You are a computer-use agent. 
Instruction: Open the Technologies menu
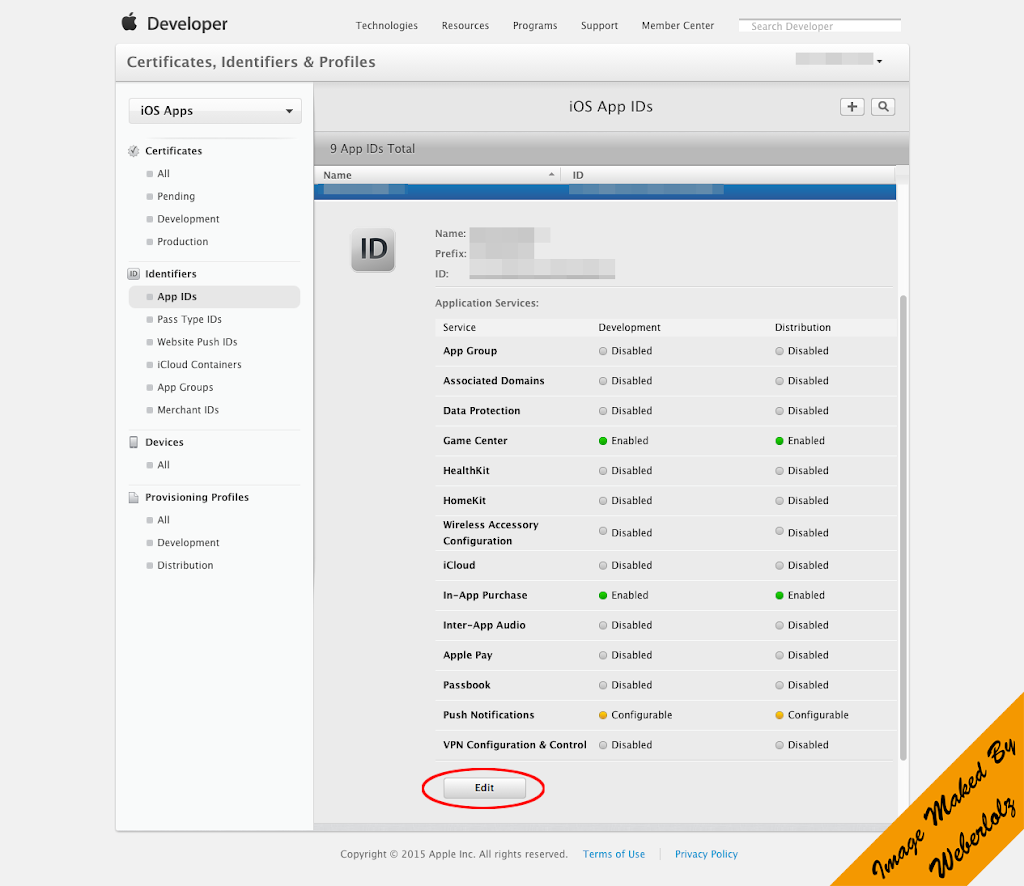coord(386,26)
